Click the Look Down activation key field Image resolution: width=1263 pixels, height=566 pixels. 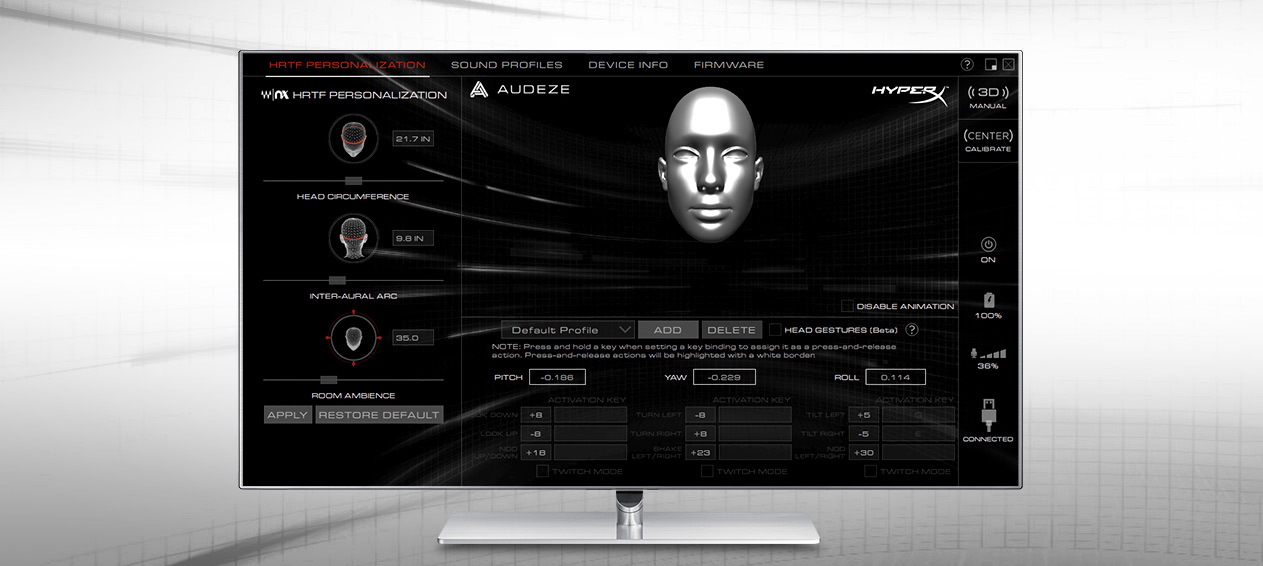coord(591,415)
